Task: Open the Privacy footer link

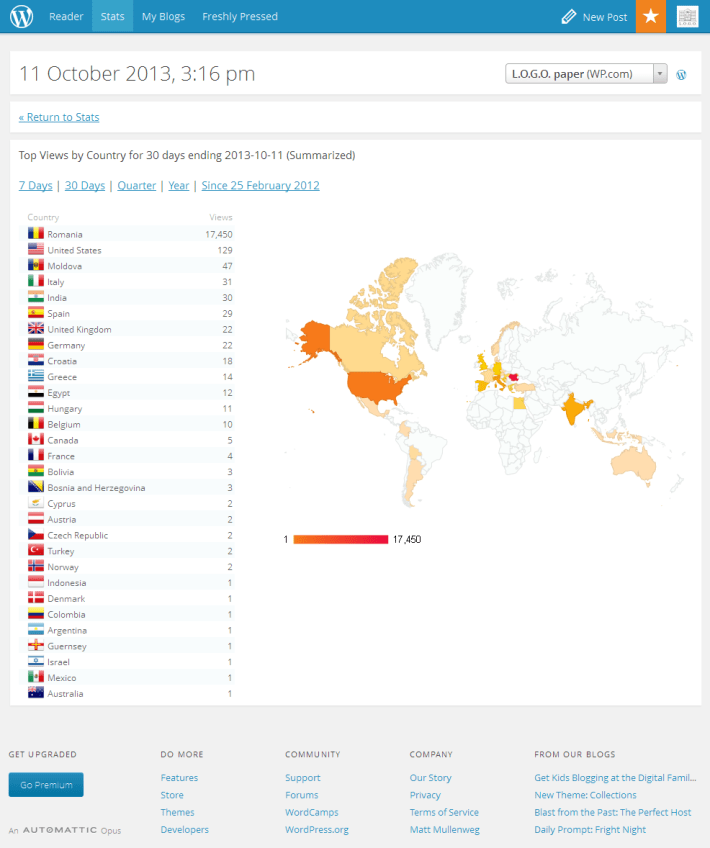Action: click(x=425, y=794)
